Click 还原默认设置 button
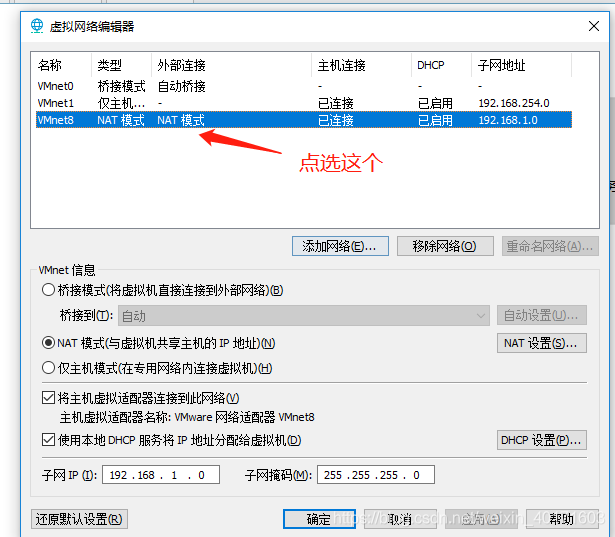 point(79,519)
